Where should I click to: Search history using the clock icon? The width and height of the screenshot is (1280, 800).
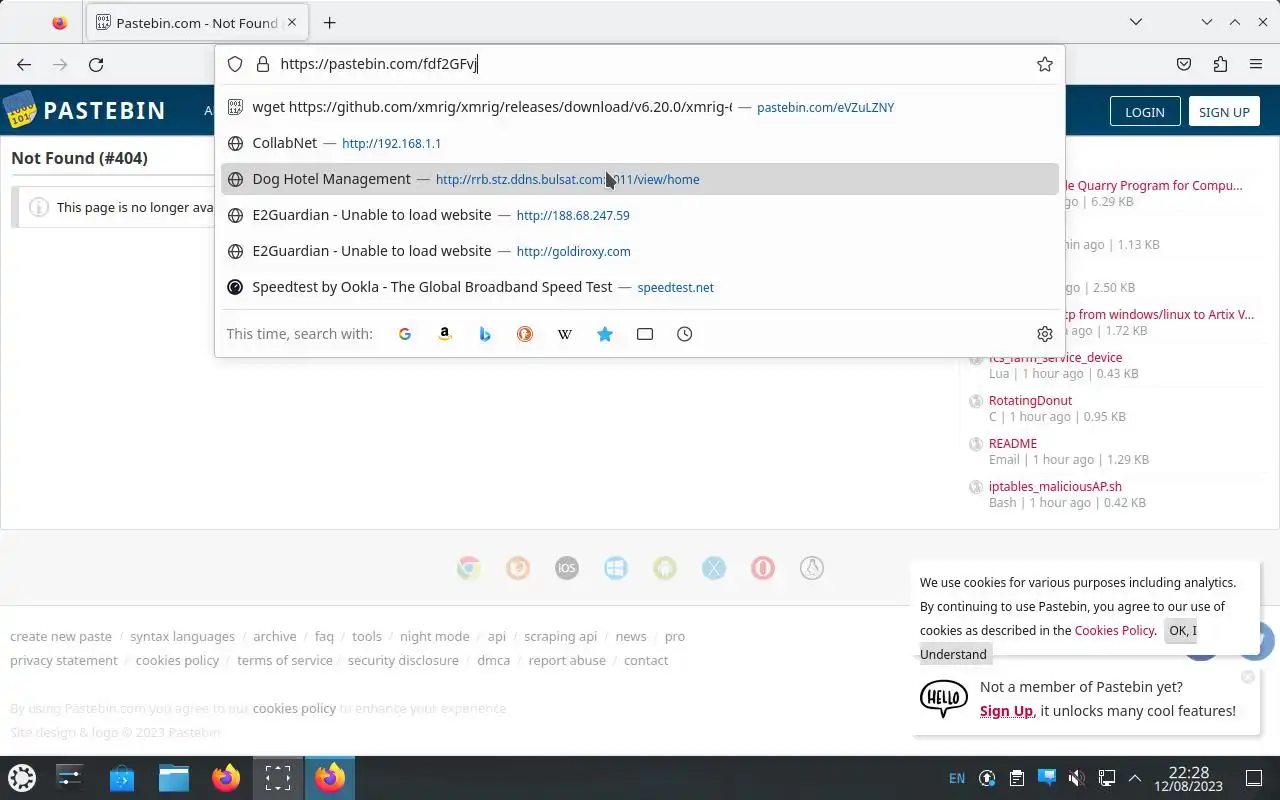pos(685,334)
